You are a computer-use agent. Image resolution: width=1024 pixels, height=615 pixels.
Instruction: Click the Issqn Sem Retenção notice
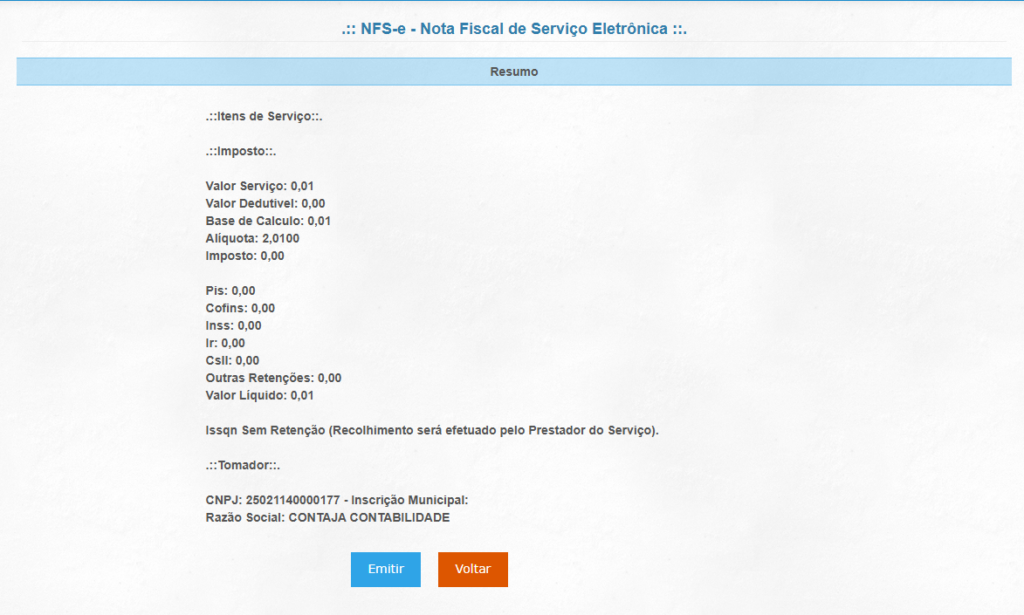click(433, 430)
